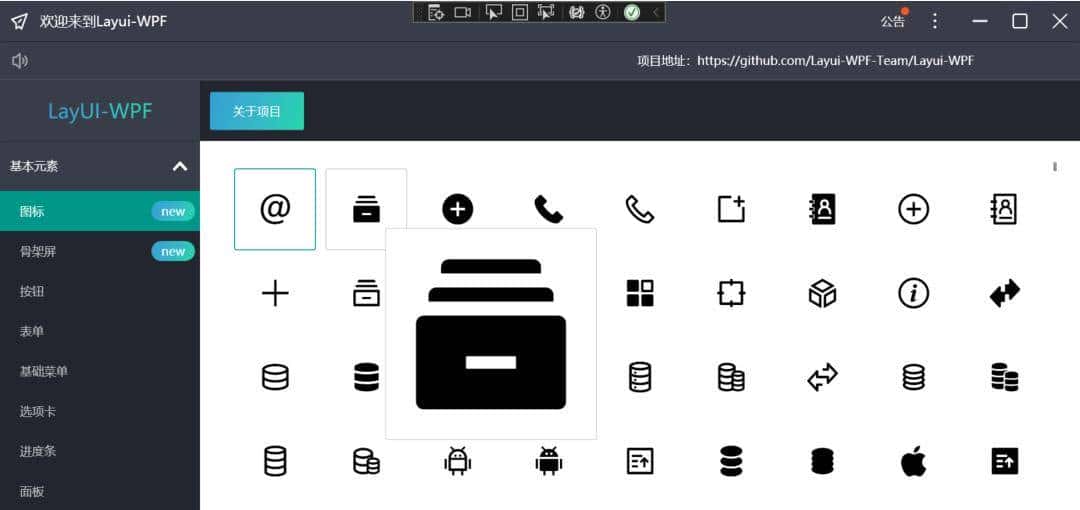Click the outlined phone handset icon
Image resolution: width=1080 pixels, height=510 pixels.
pyautogui.click(x=640, y=209)
